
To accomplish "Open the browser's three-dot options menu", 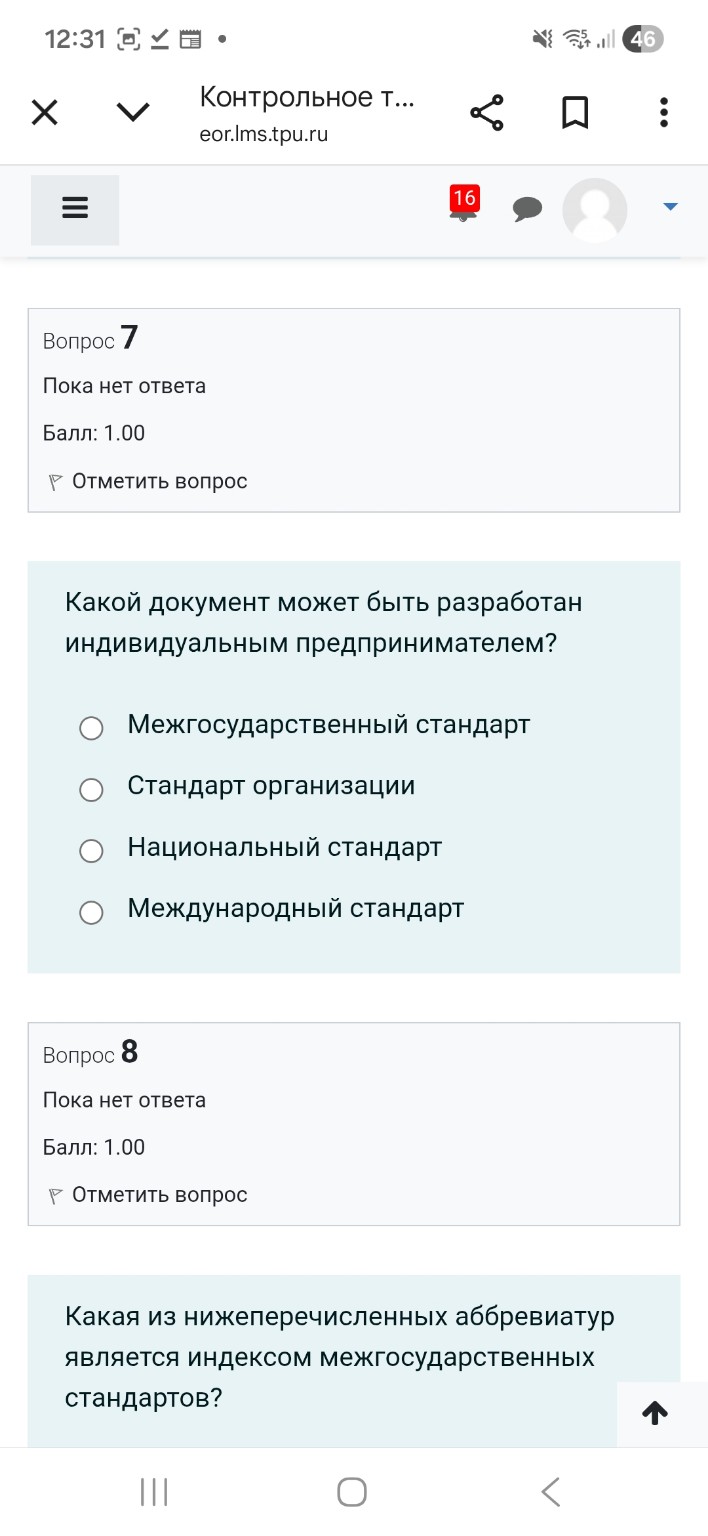I will [x=663, y=112].
